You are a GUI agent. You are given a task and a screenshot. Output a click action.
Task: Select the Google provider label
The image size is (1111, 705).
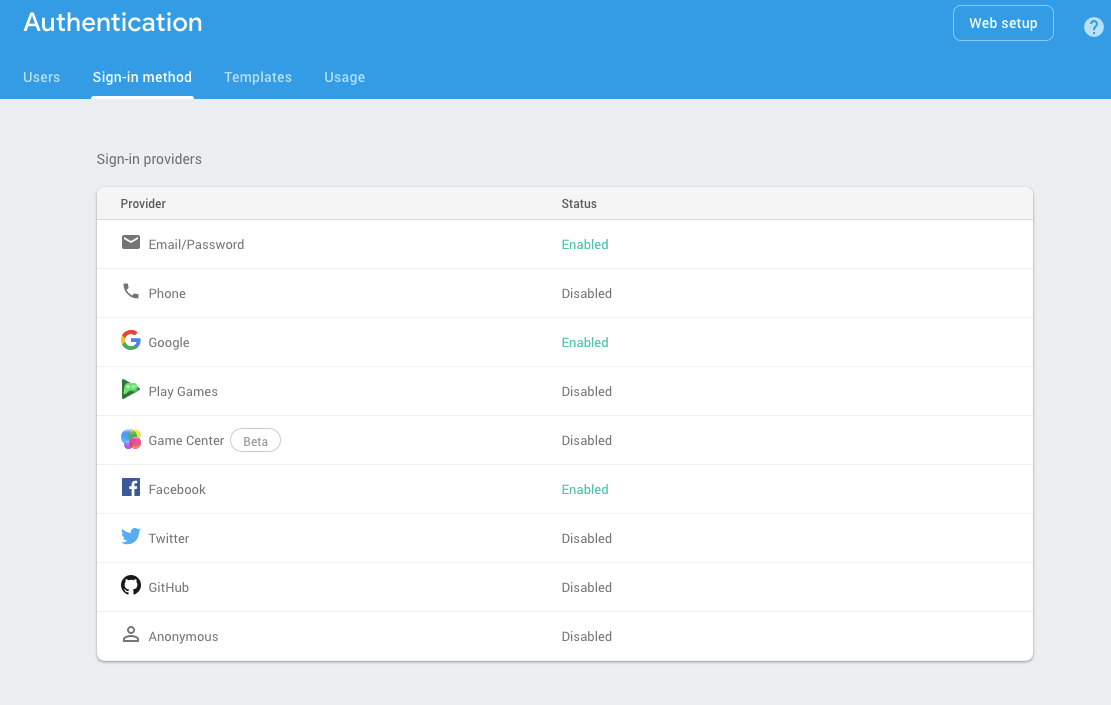(x=169, y=342)
